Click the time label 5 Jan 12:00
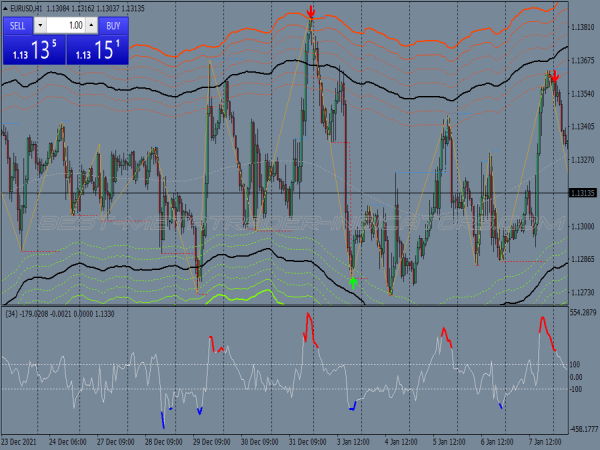600x450 pixels. click(x=449, y=442)
